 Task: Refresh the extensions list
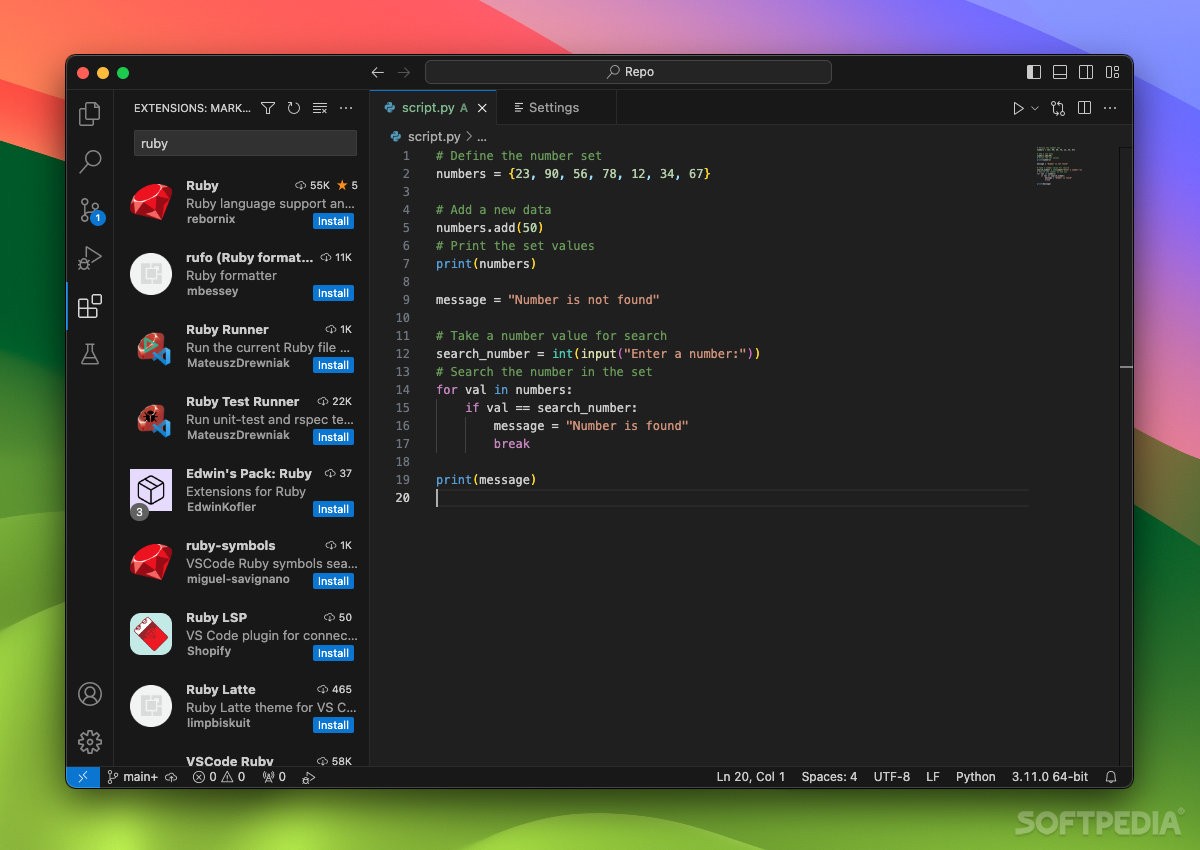294,108
